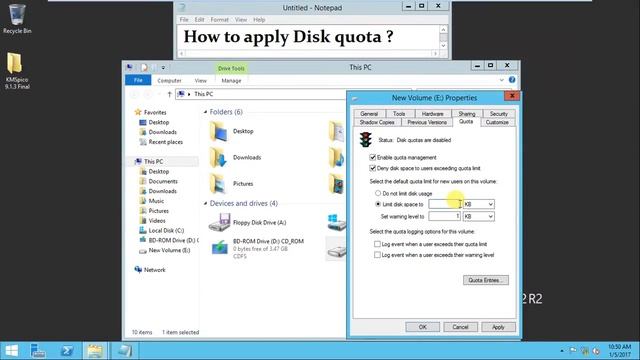Switch to the Security tab

point(499,114)
